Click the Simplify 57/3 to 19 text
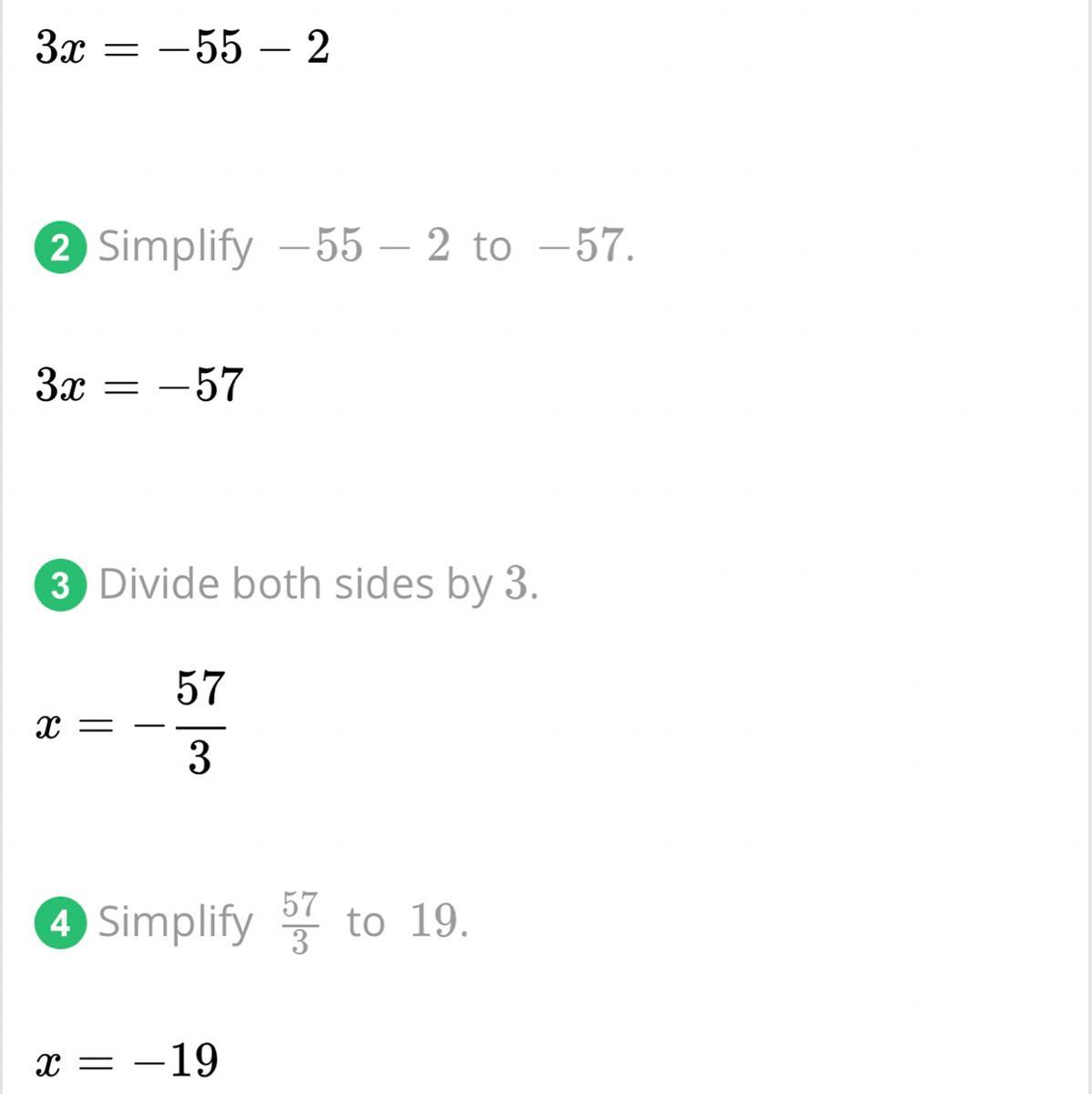 pyautogui.click(x=283, y=922)
